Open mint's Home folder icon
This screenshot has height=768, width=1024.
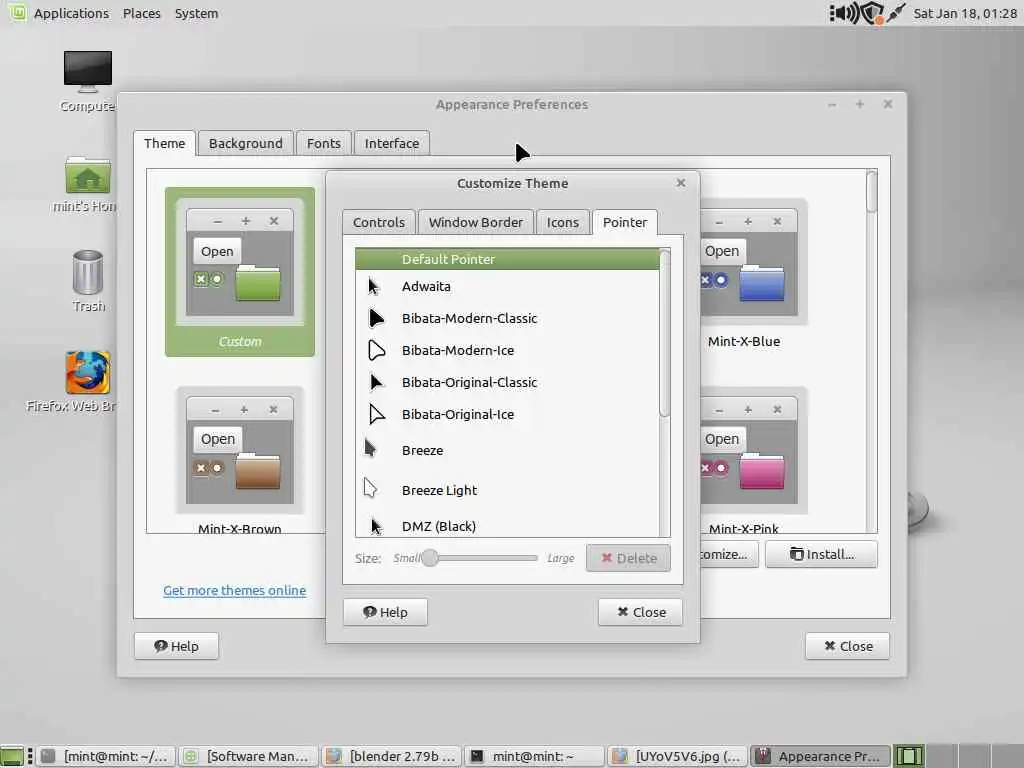pyautogui.click(x=88, y=175)
